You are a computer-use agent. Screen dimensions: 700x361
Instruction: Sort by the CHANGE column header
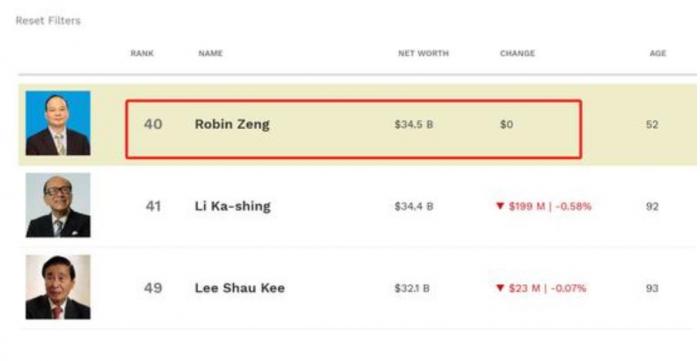tap(517, 53)
